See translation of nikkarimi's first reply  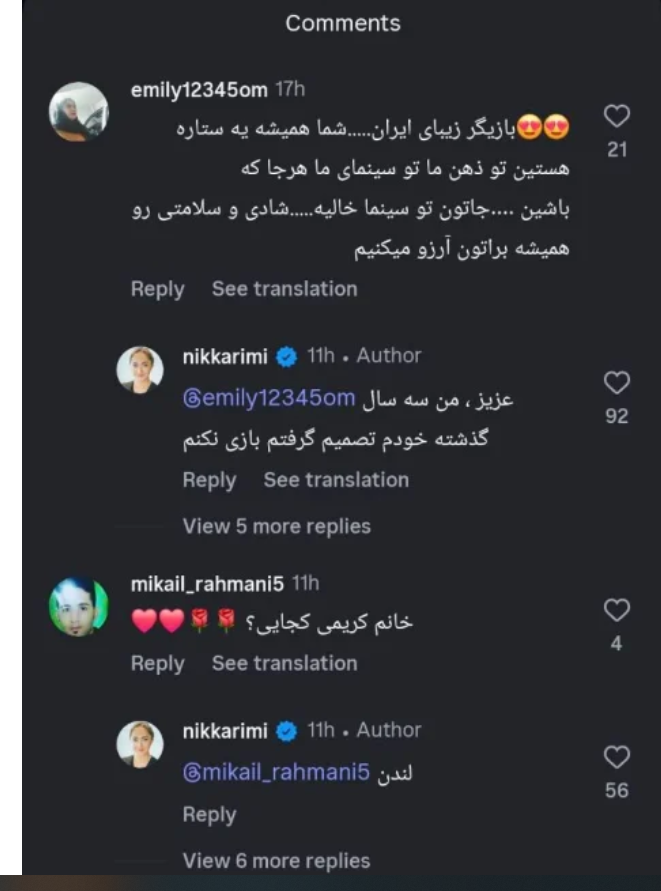(x=336, y=480)
